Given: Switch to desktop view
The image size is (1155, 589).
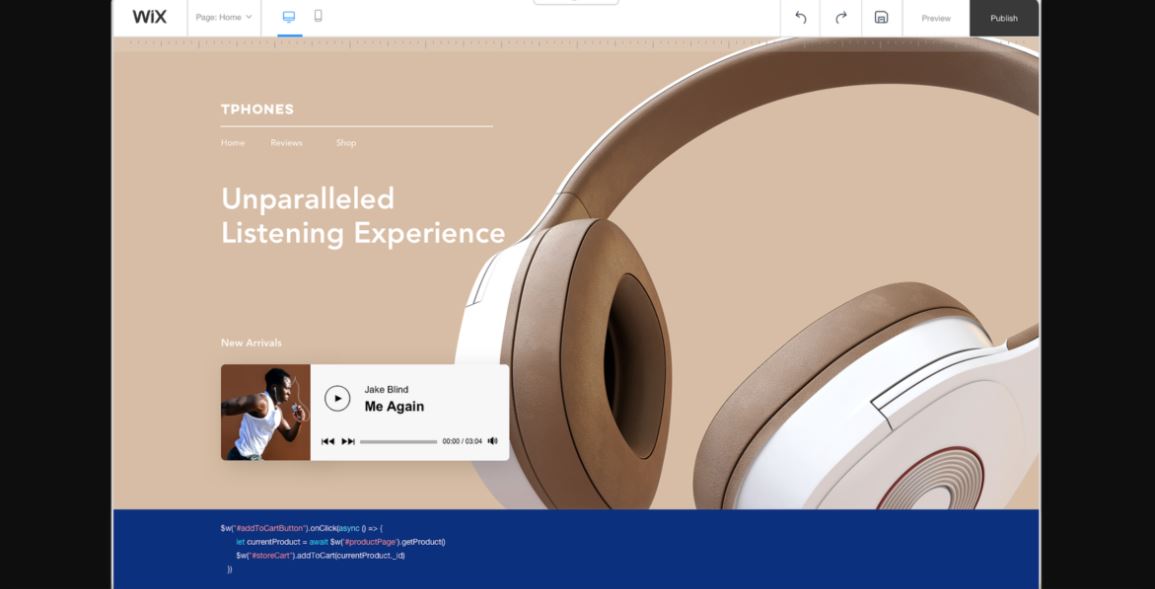Looking at the screenshot, I should 289,17.
